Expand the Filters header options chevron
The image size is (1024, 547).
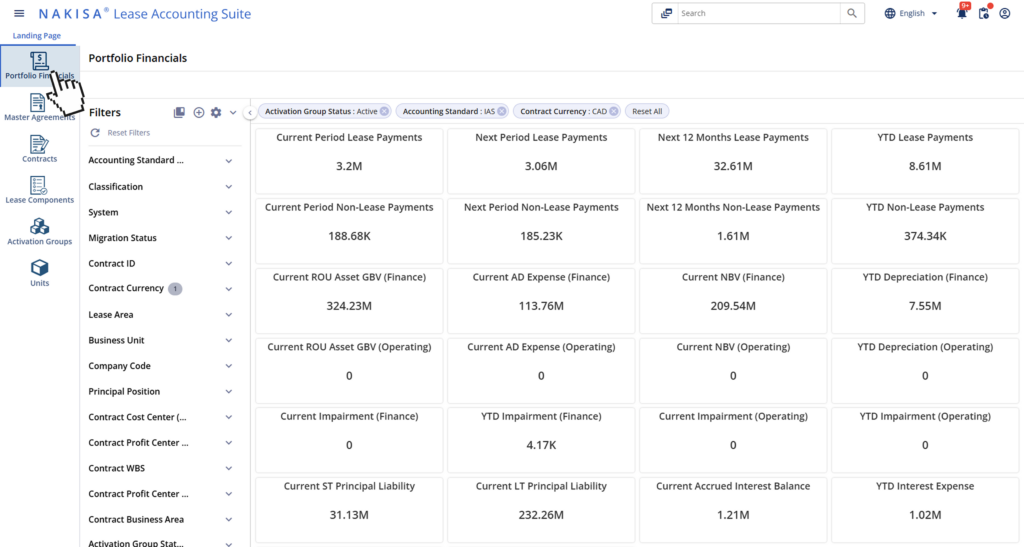(x=232, y=112)
